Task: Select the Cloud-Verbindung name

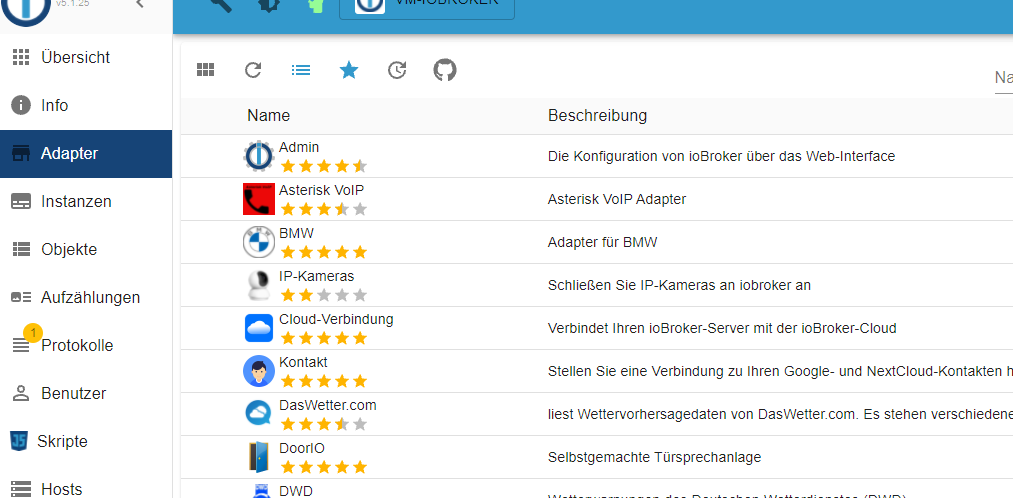Action: [336, 319]
